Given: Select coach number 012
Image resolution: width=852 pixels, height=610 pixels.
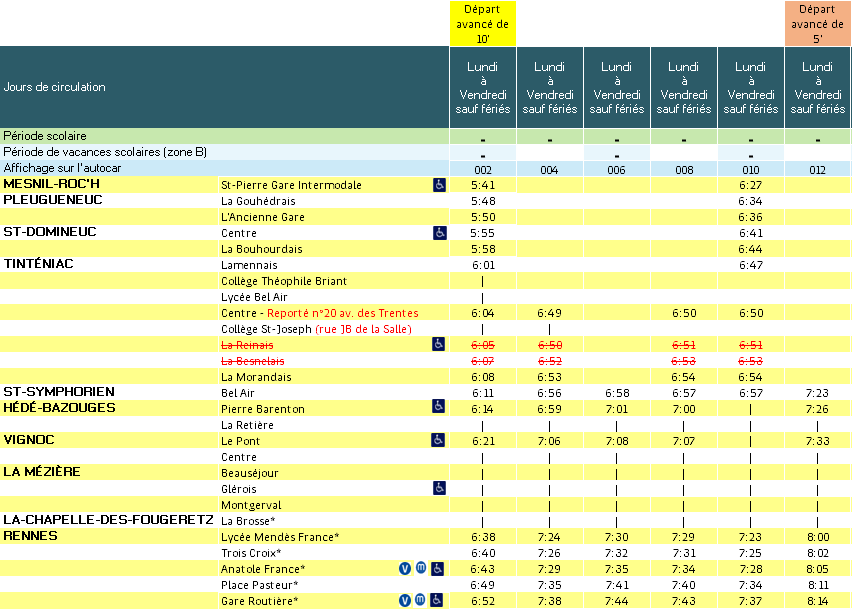Looking at the screenshot, I should point(817,170).
